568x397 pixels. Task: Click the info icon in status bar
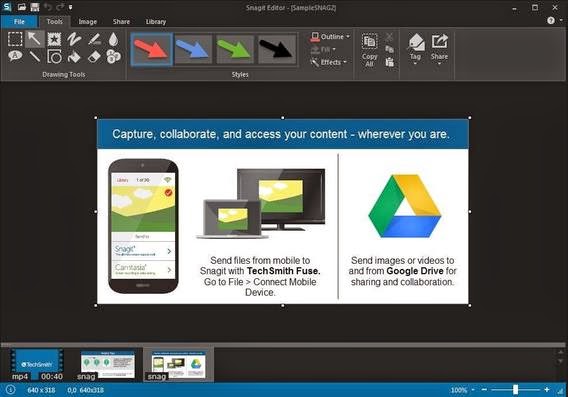[x=11, y=390]
